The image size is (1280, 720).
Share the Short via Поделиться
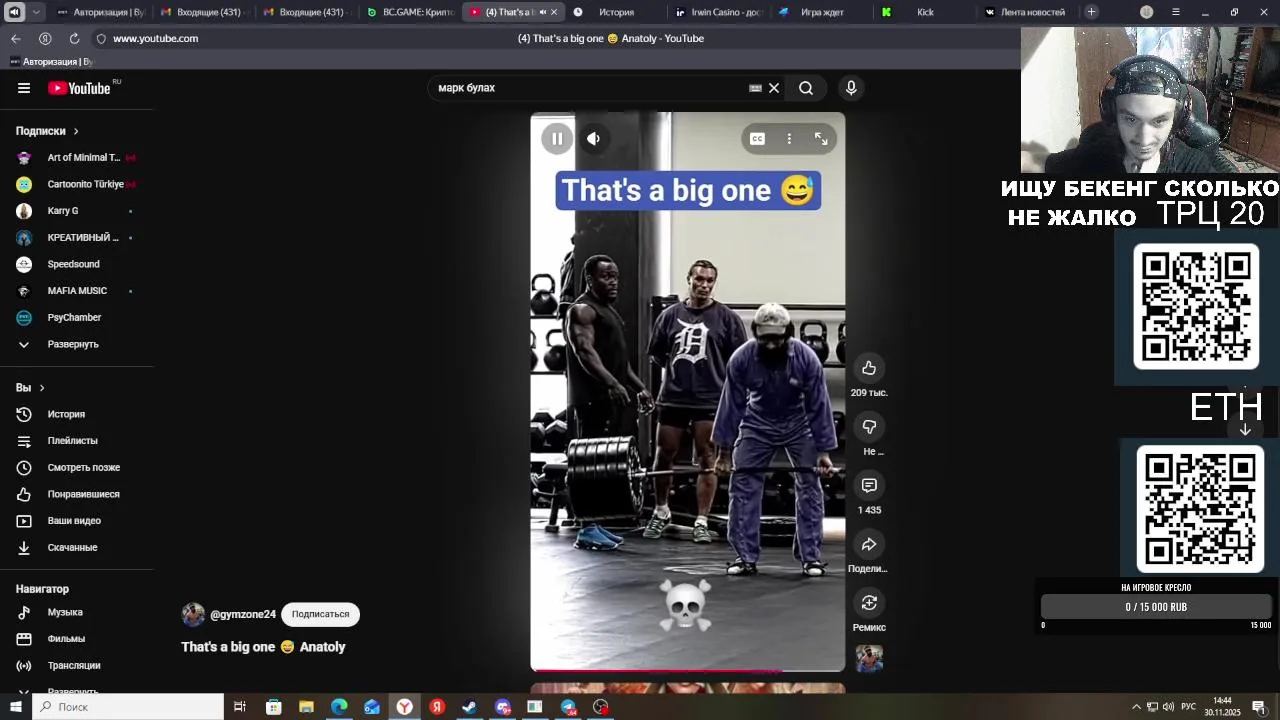(869, 544)
